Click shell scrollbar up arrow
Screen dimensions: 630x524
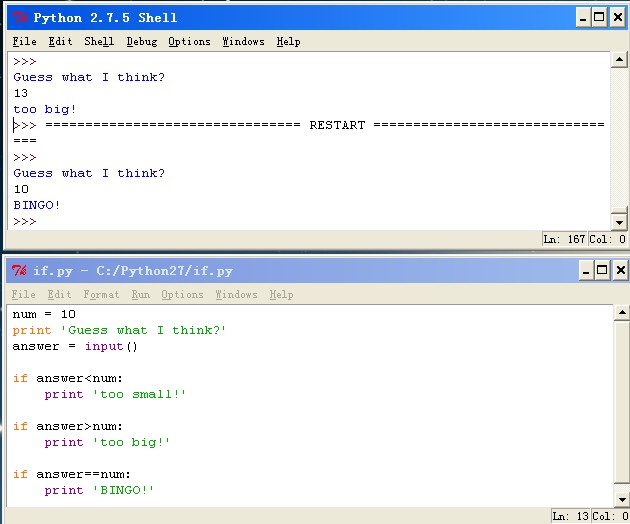click(619, 60)
